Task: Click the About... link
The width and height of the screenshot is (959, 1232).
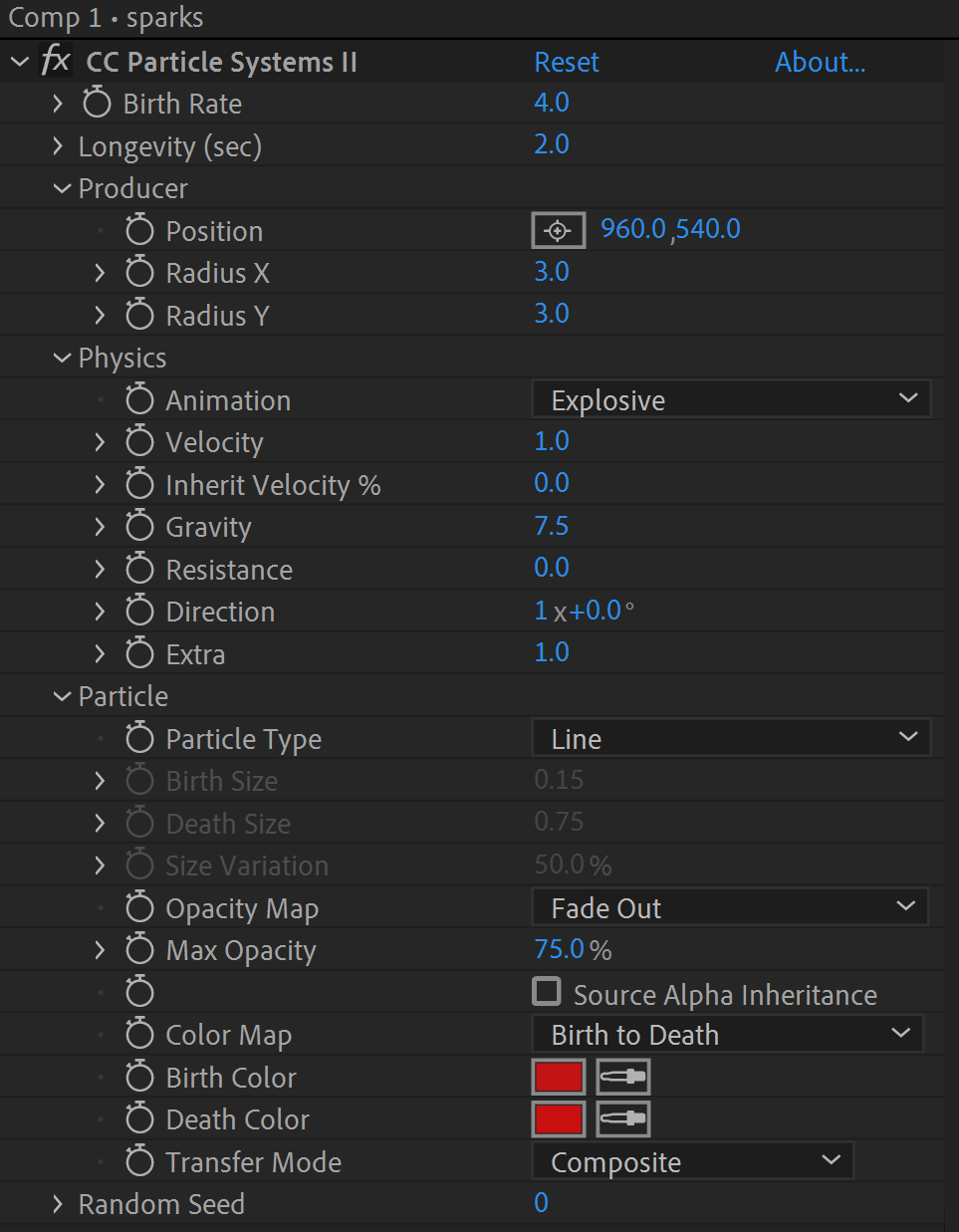Action: [821, 62]
